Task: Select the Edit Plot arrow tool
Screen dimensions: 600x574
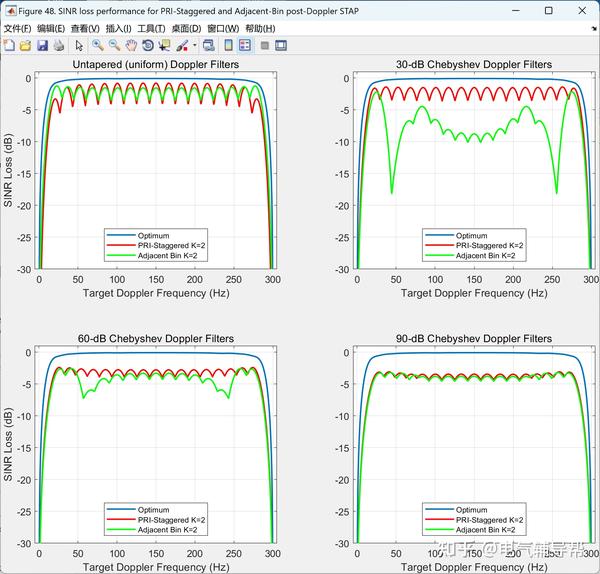Action: [79, 46]
